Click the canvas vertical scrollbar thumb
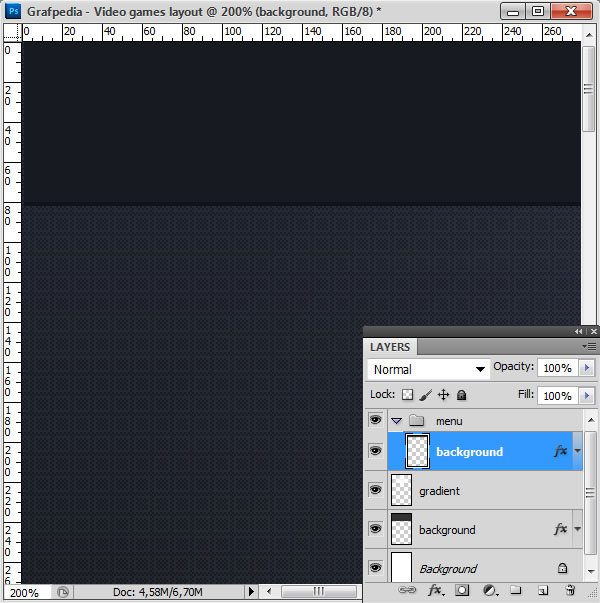 (588, 89)
